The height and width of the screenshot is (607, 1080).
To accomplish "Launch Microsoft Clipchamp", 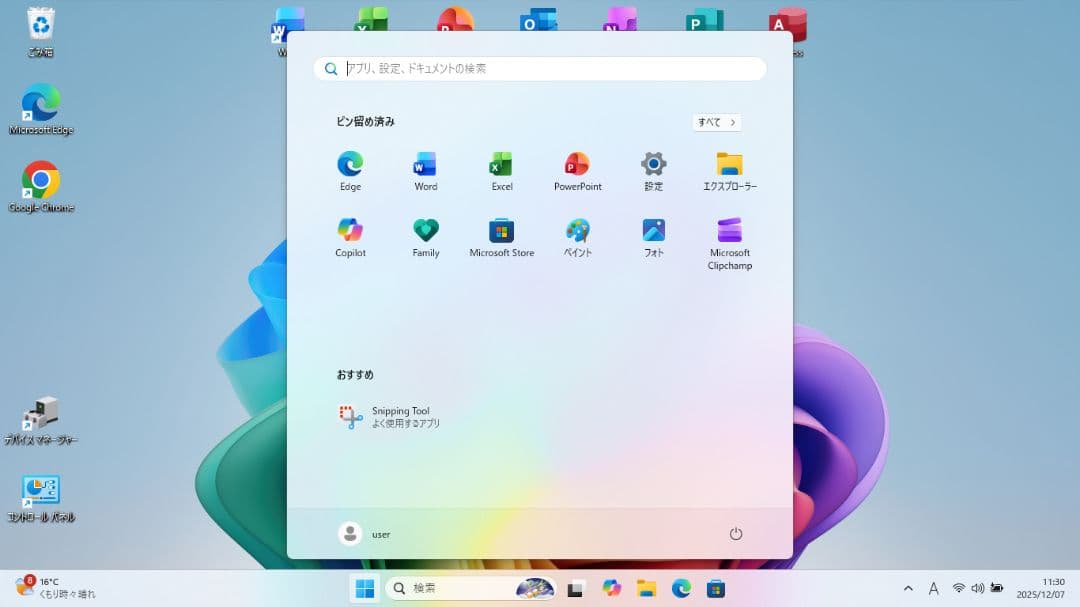I will (x=729, y=237).
